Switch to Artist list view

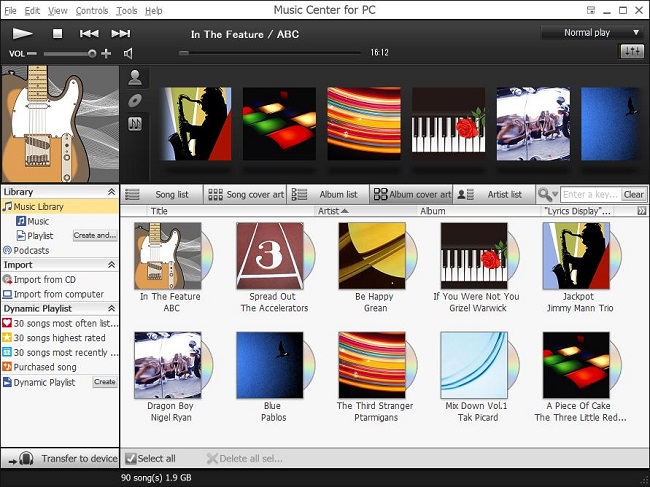[494, 194]
